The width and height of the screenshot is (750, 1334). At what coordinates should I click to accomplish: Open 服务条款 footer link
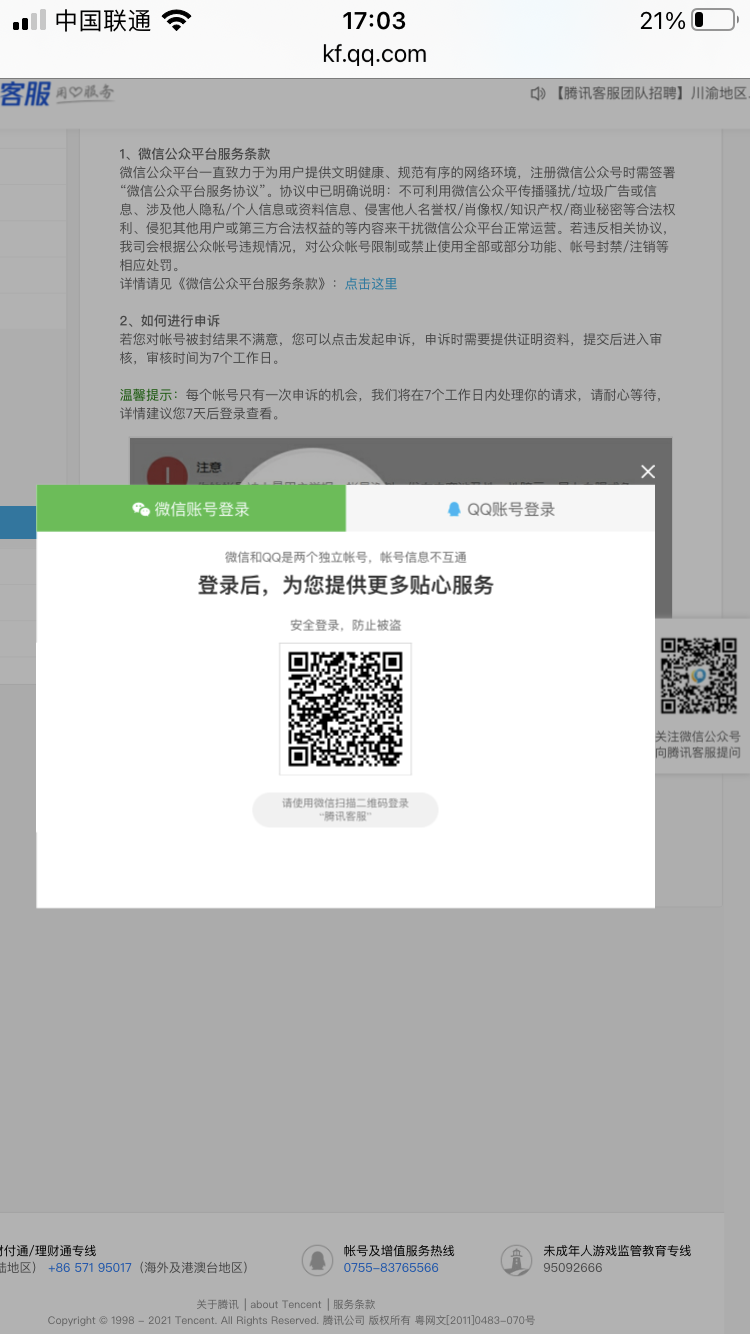point(354,1304)
